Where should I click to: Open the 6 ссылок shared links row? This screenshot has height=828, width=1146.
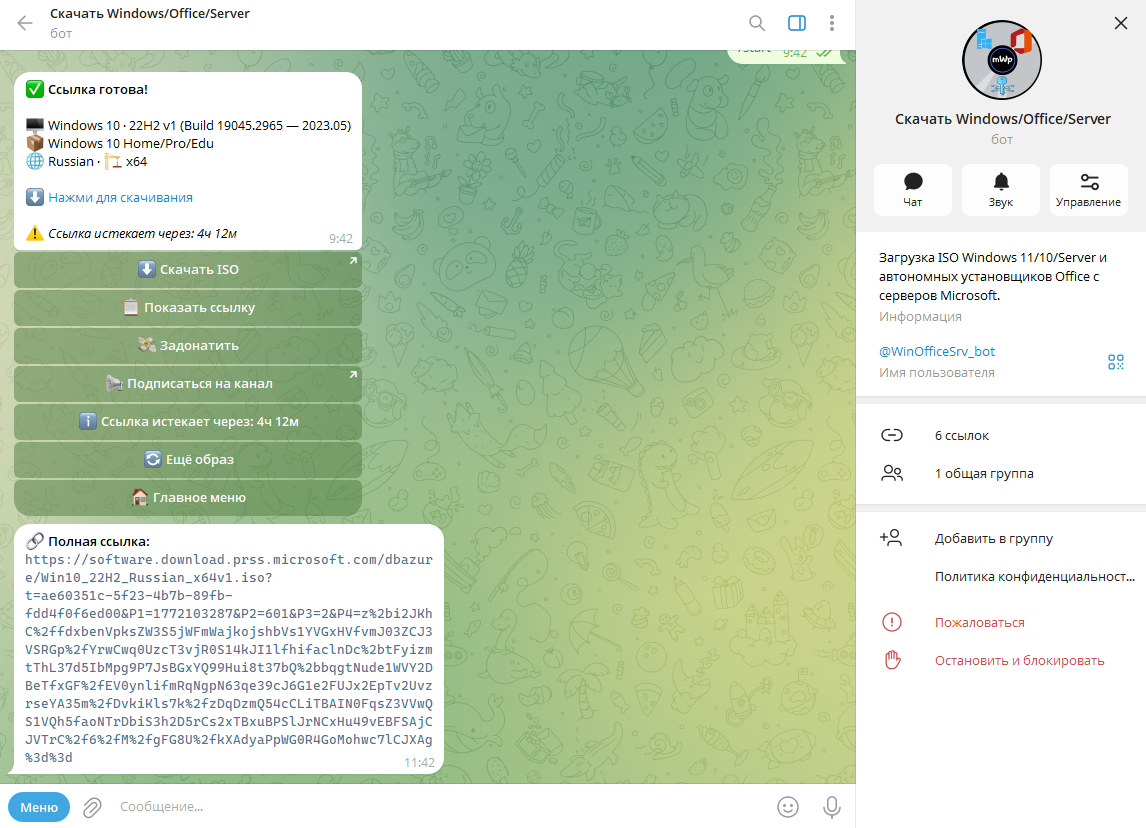pos(1001,436)
